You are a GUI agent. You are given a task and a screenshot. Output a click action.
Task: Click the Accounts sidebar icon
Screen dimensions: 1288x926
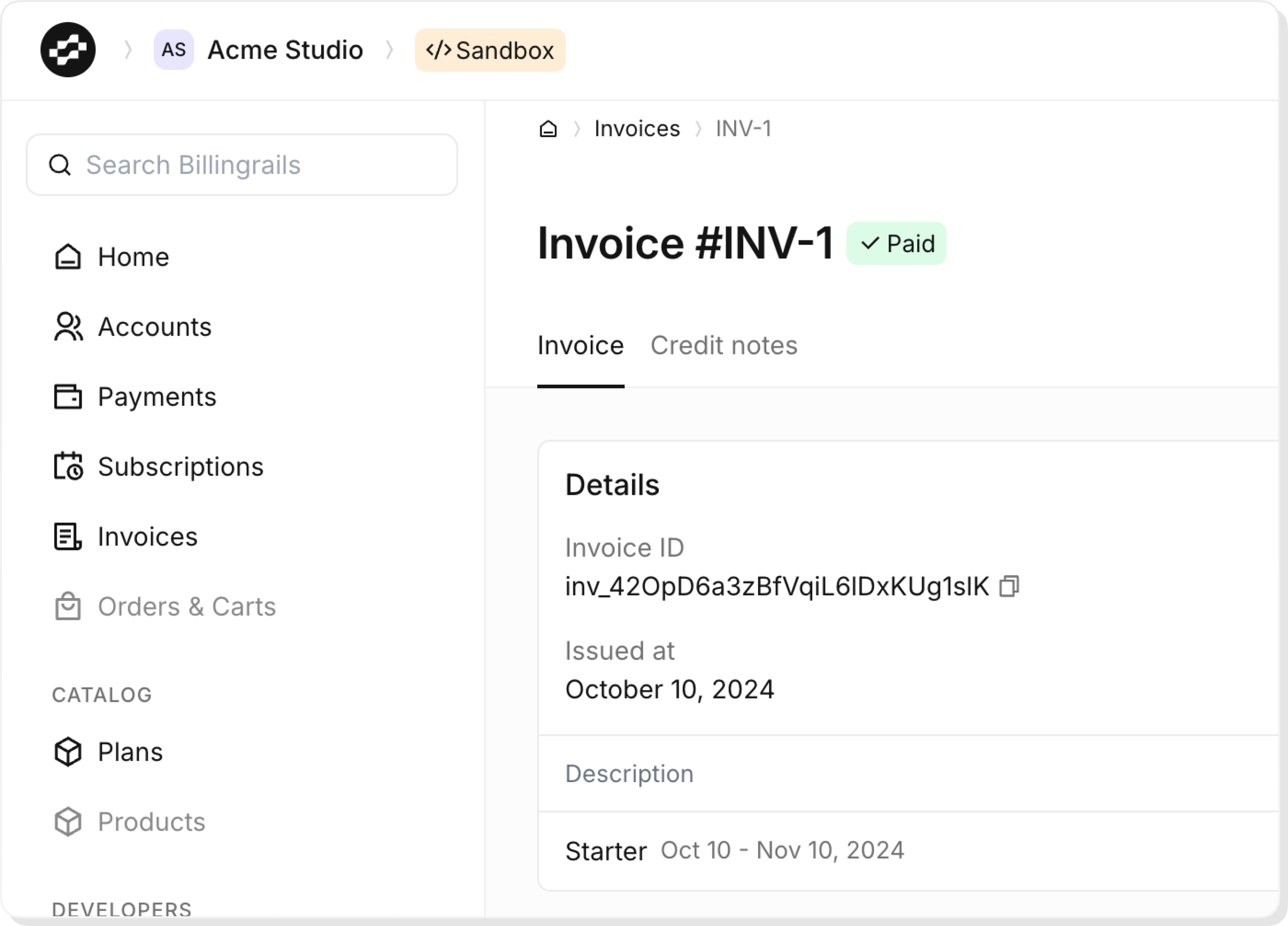67,326
